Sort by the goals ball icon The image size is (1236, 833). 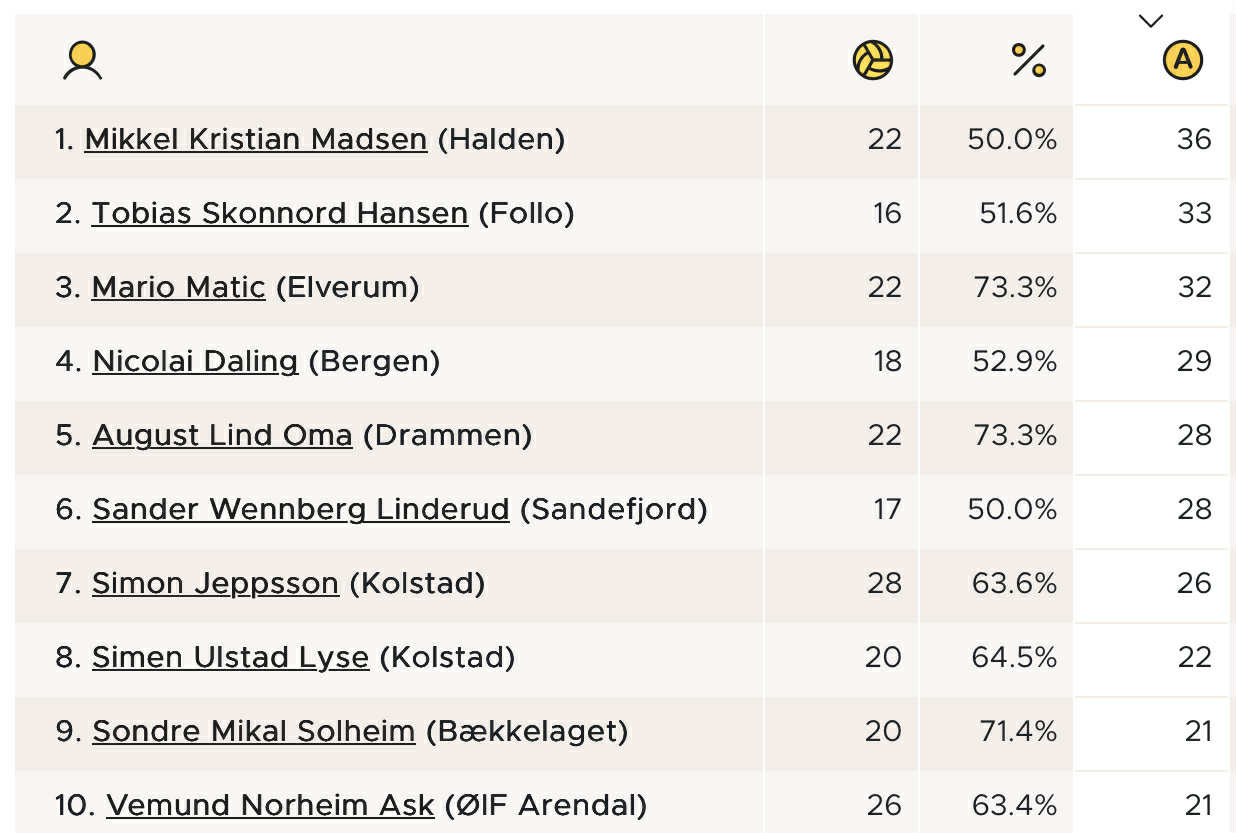872,61
